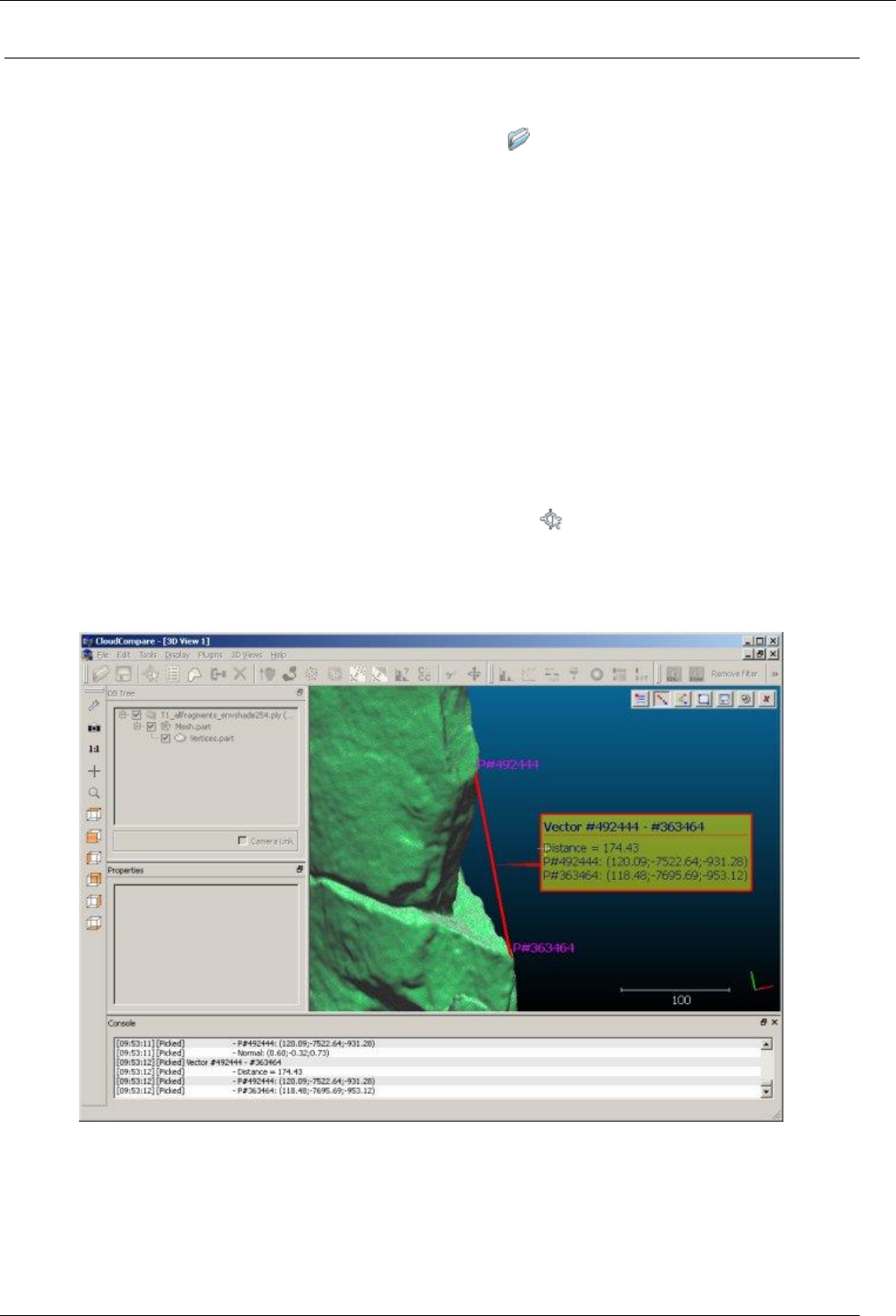Click the 1:1 zoom sidebar icon
Screen dimensions: 896x1316
94,750
